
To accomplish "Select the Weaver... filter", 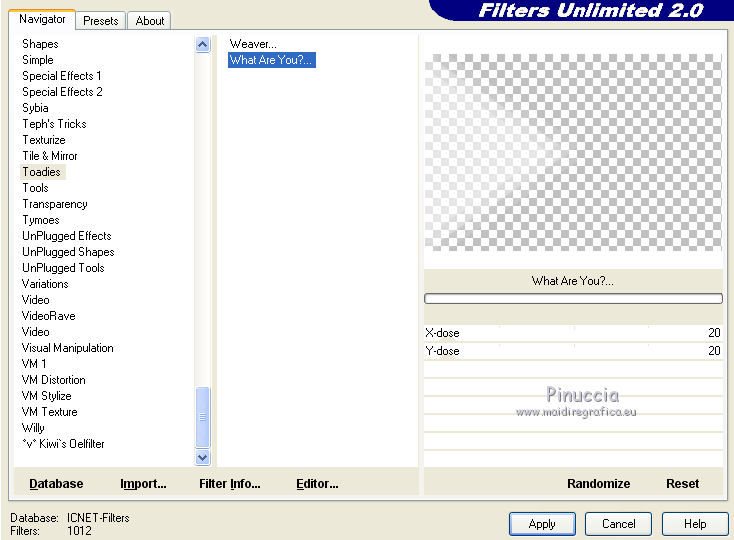I will pos(253,44).
